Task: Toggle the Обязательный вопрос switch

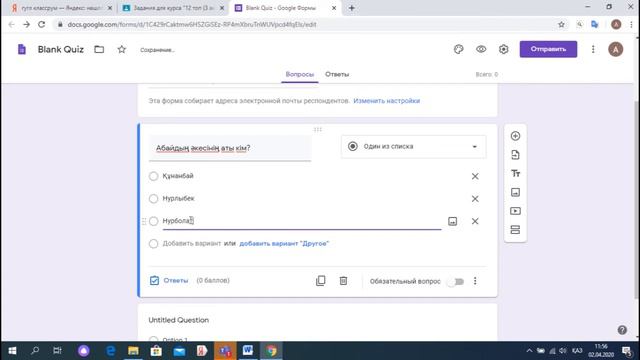Action: (456, 281)
